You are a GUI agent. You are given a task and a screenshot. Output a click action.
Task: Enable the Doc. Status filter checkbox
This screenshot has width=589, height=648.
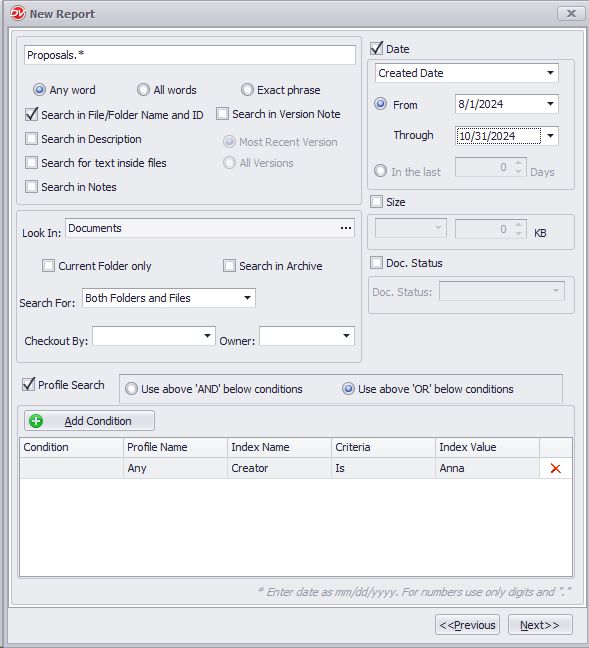[x=377, y=262]
